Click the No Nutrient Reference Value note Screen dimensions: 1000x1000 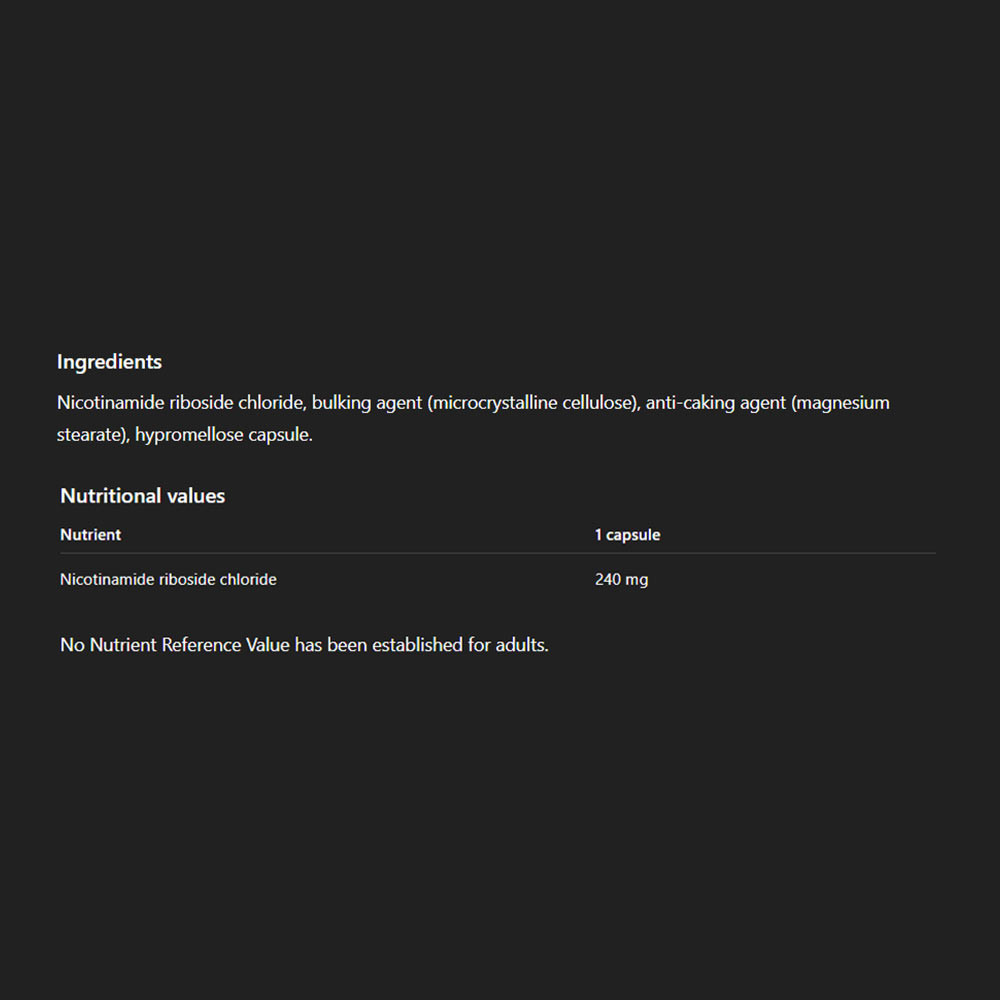304,645
